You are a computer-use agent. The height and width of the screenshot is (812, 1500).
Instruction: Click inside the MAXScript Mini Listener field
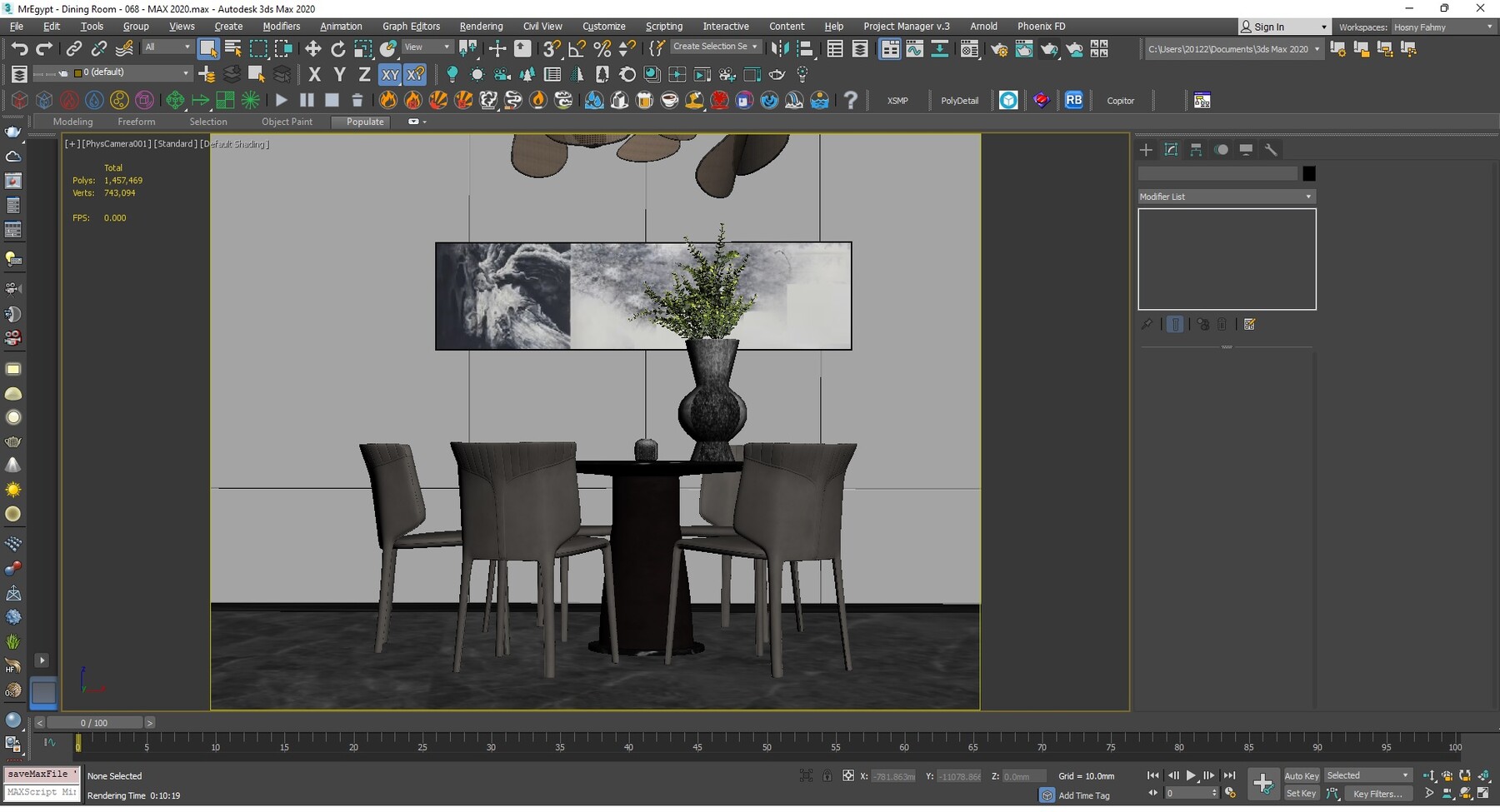pyautogui.click(x=42, y=792)
